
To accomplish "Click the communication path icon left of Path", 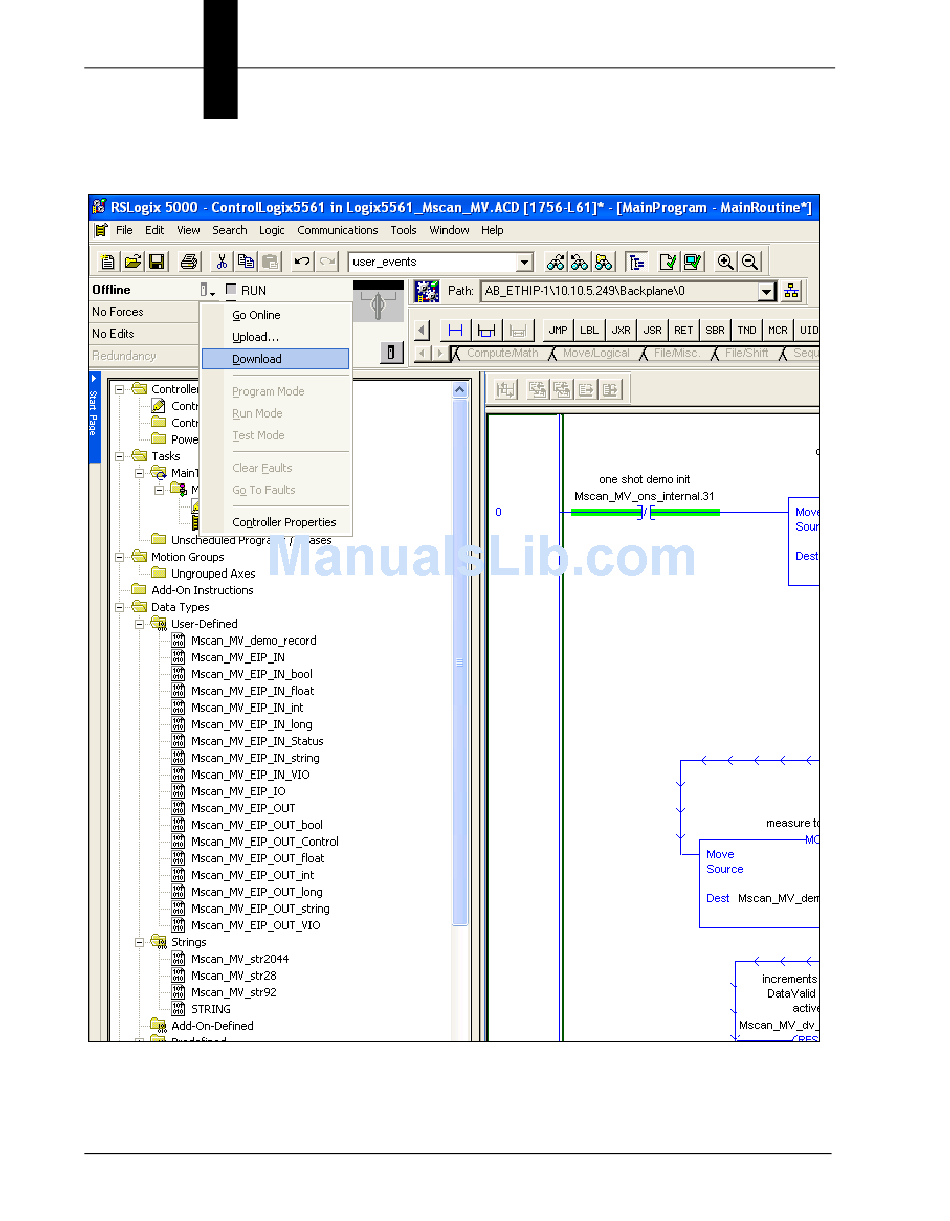I will pos(427,291).
